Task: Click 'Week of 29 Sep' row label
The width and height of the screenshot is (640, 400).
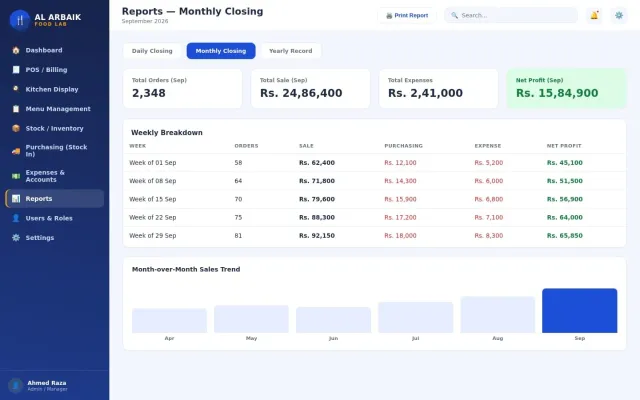Action: 153,236
